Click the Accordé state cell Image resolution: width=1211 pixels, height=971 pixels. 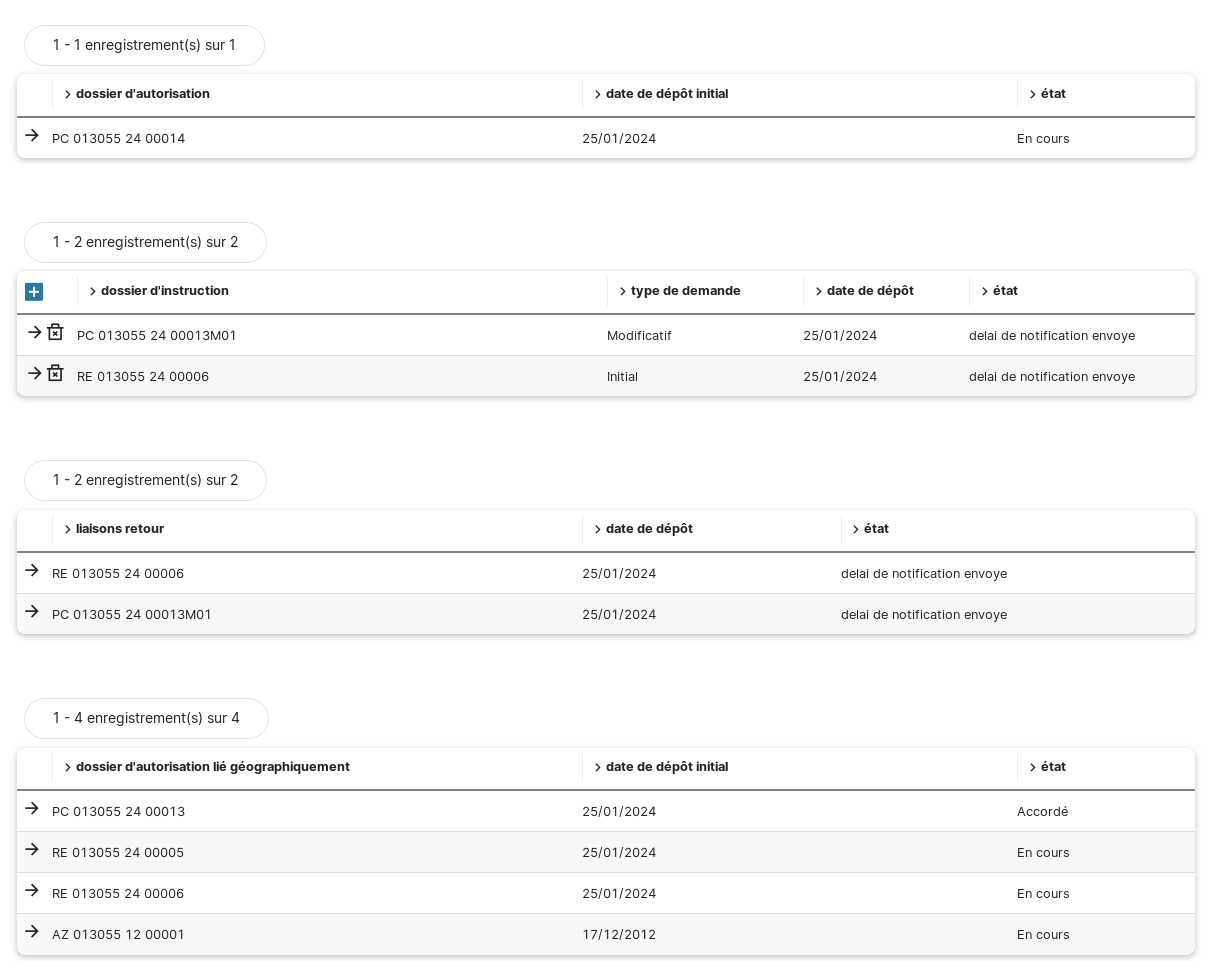1042,812
